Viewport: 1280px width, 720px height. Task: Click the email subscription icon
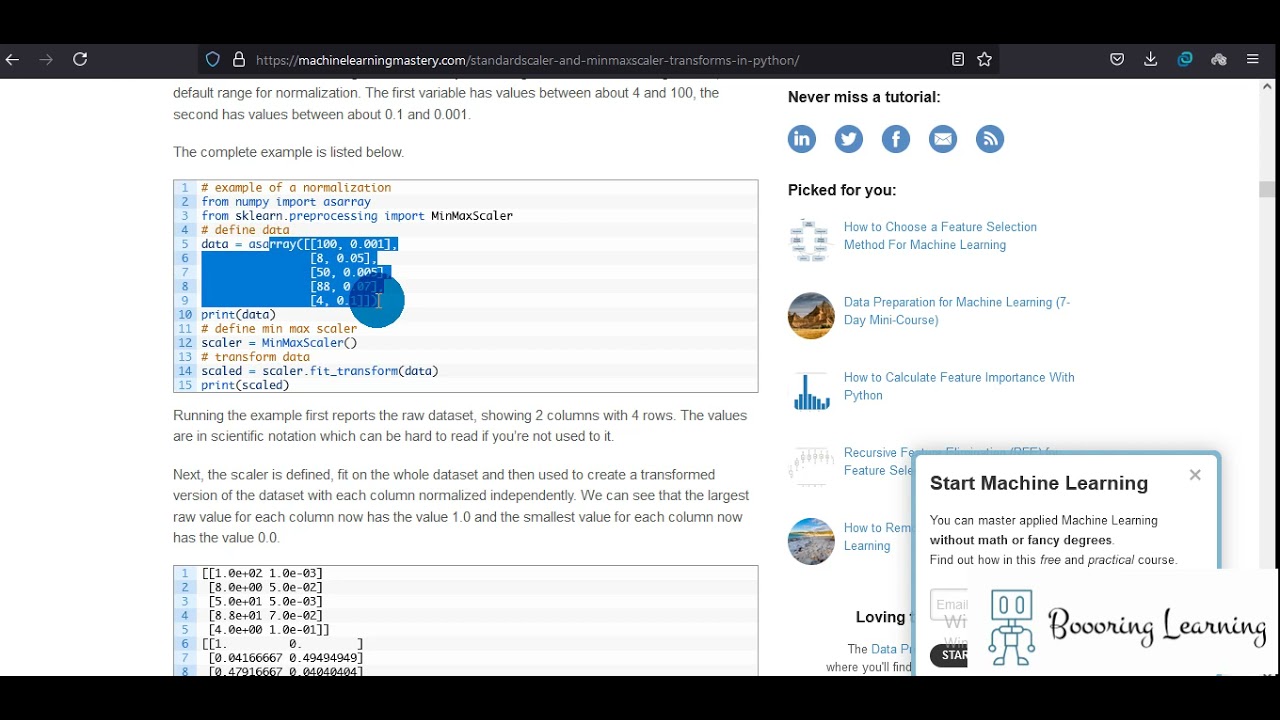pos(943,139)
